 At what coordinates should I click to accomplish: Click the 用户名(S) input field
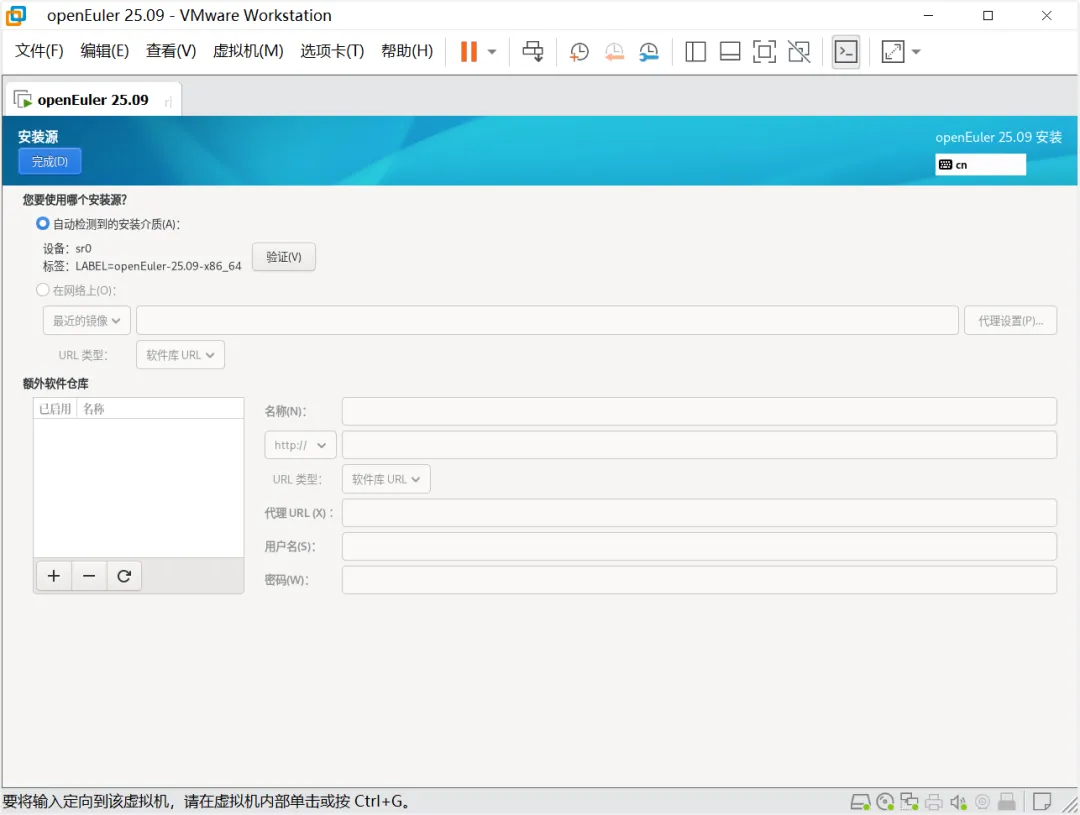pyautogui.click(x=699, y=546)
